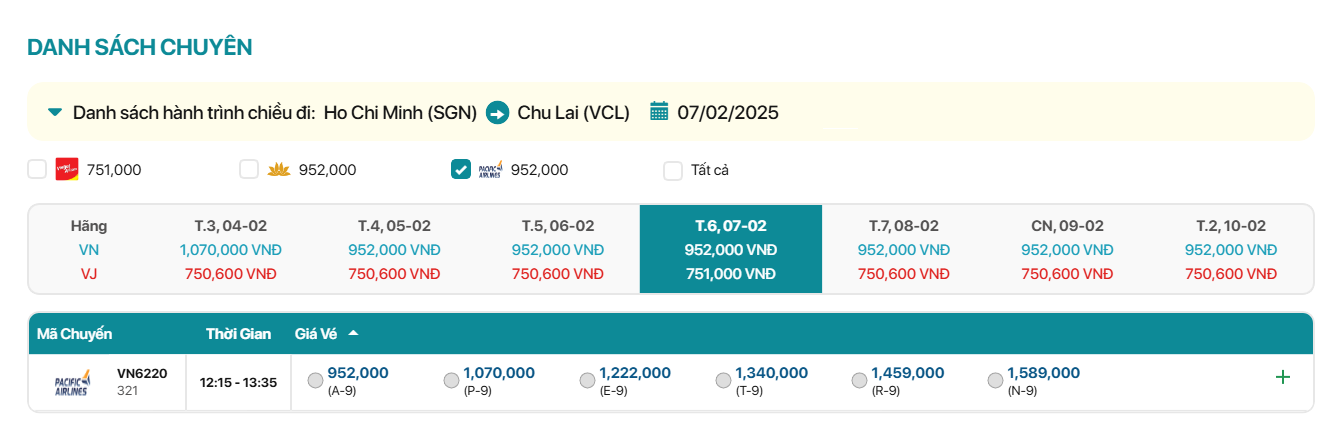Check the Tất cả checkbox
Viewport: 1322px width, 436px height.
[x=673, y=170]
